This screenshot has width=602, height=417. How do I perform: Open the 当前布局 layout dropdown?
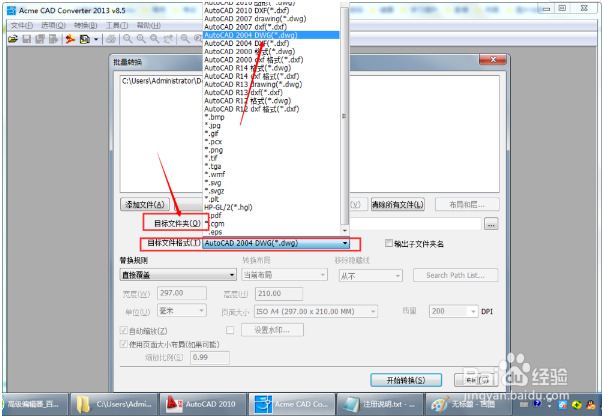284,275
